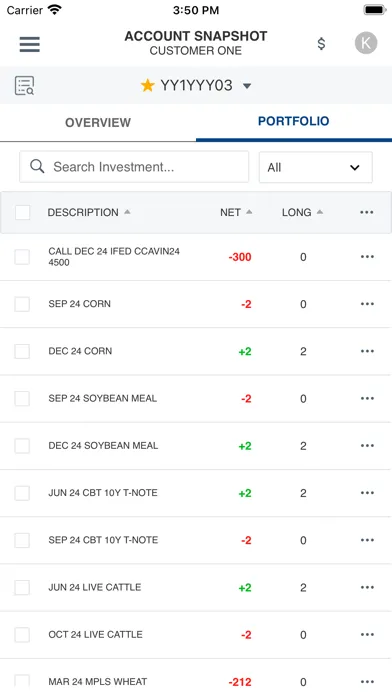Viewport: 392px width, 696px height.
Task: Select the DEC 24 CORN checkbox
Action: click(22, 351)
